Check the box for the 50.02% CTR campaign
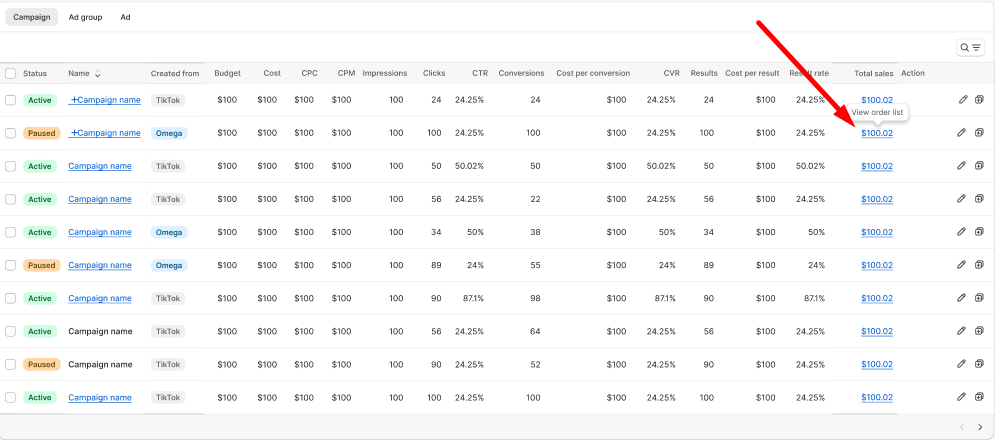 tap(10, 166)
